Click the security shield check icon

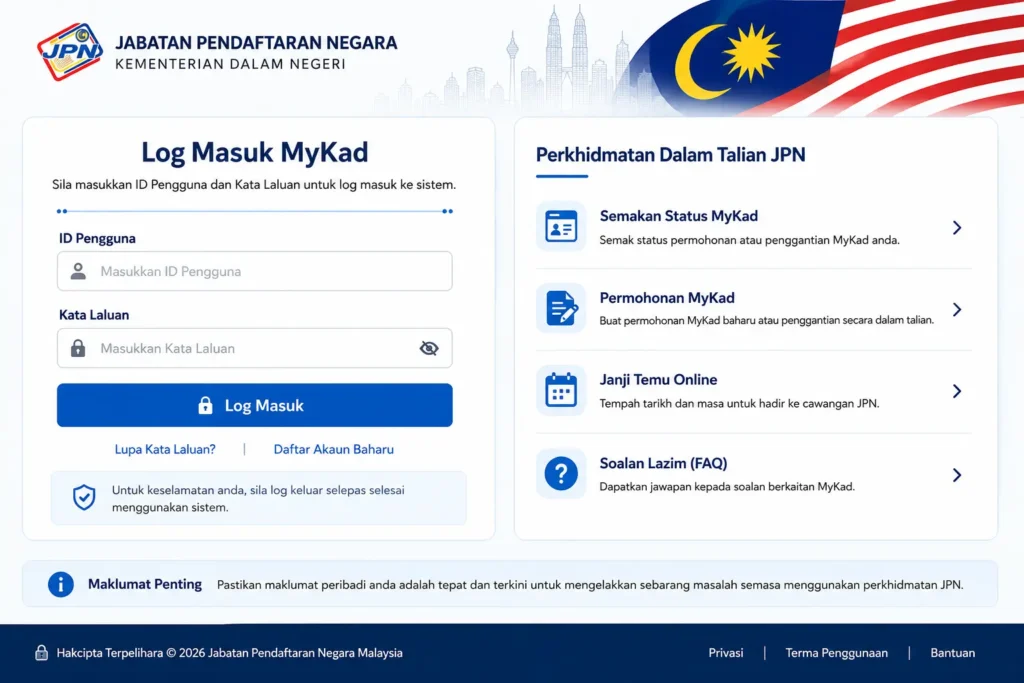click(84, 498)
